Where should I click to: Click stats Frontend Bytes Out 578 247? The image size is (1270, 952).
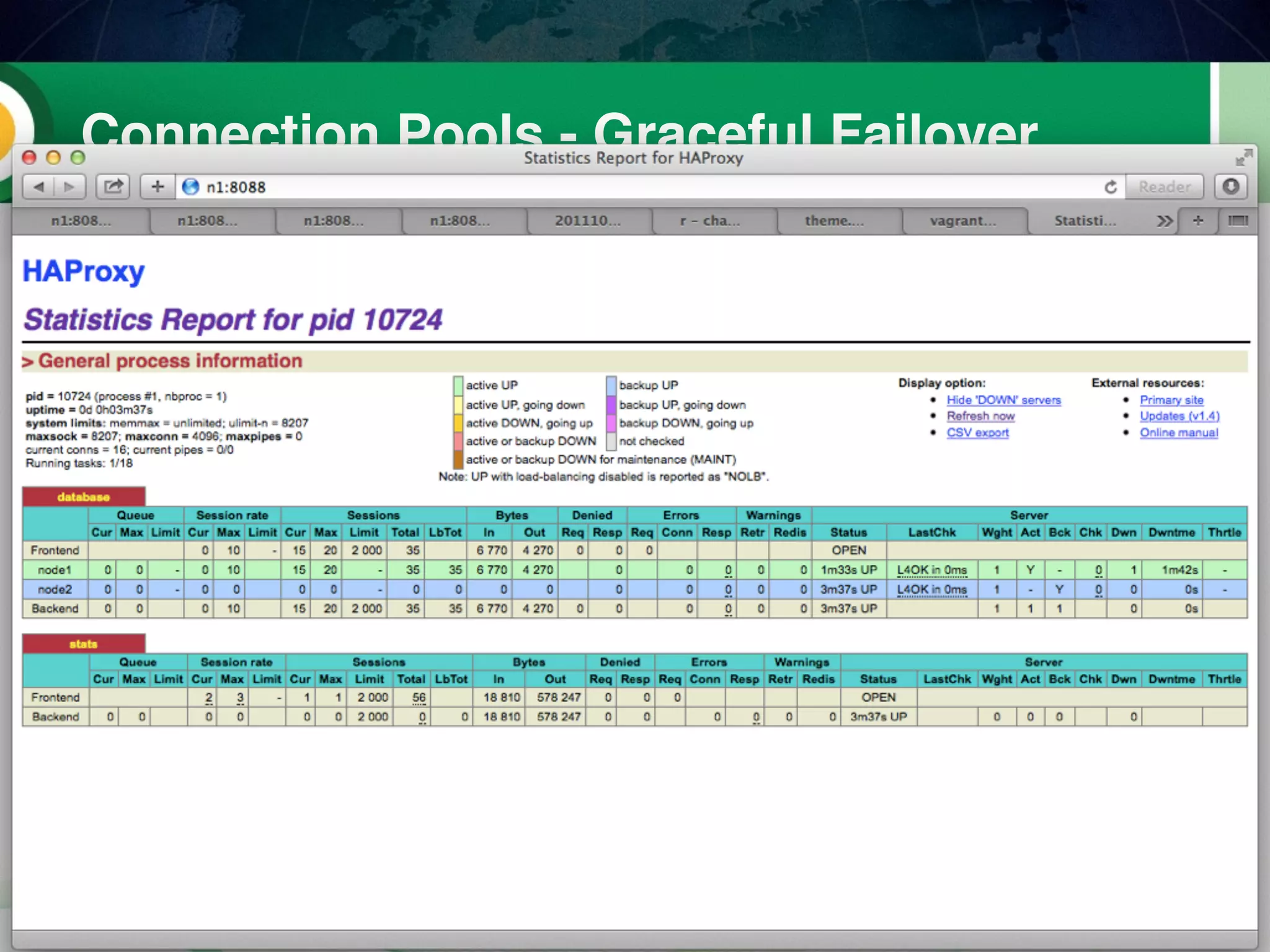point(559,697)
